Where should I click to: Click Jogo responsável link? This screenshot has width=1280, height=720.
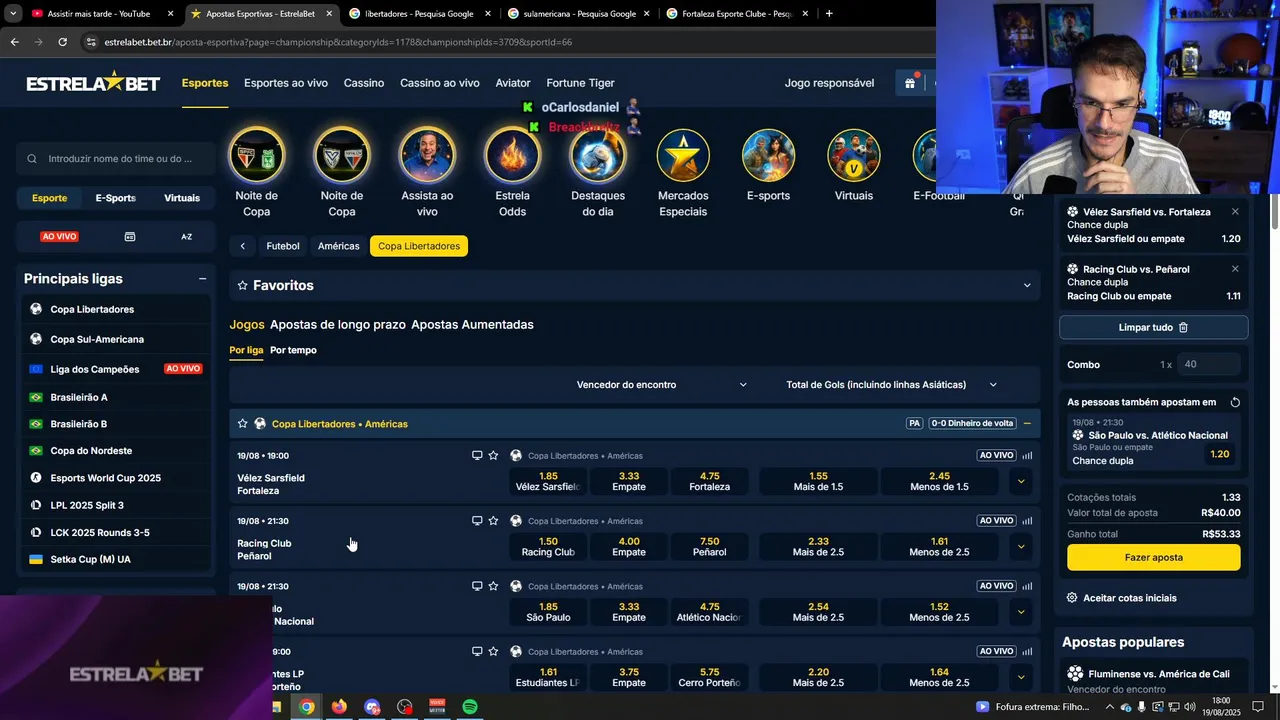829,83
